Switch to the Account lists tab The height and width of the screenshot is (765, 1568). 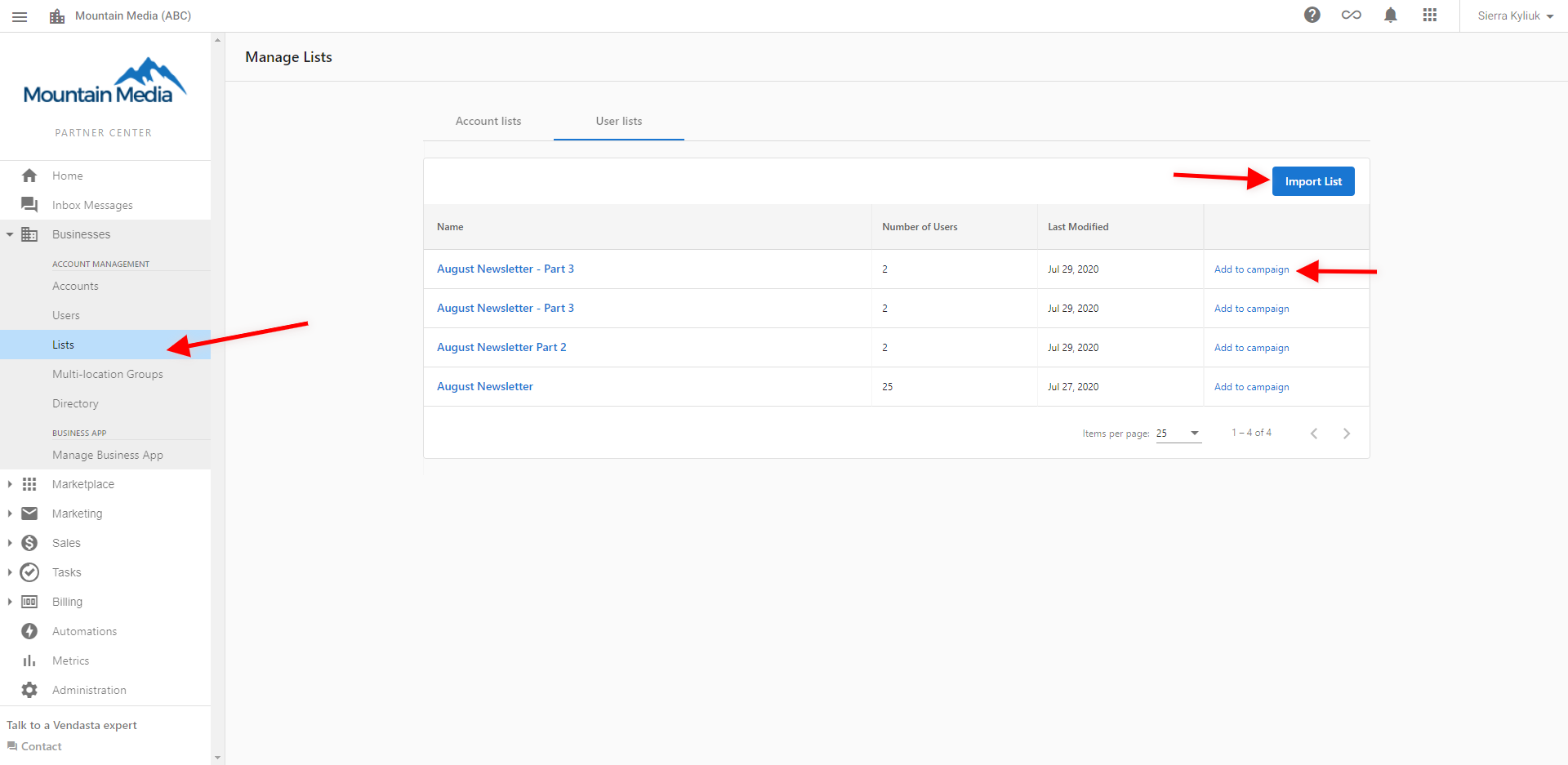coord(488,121)
